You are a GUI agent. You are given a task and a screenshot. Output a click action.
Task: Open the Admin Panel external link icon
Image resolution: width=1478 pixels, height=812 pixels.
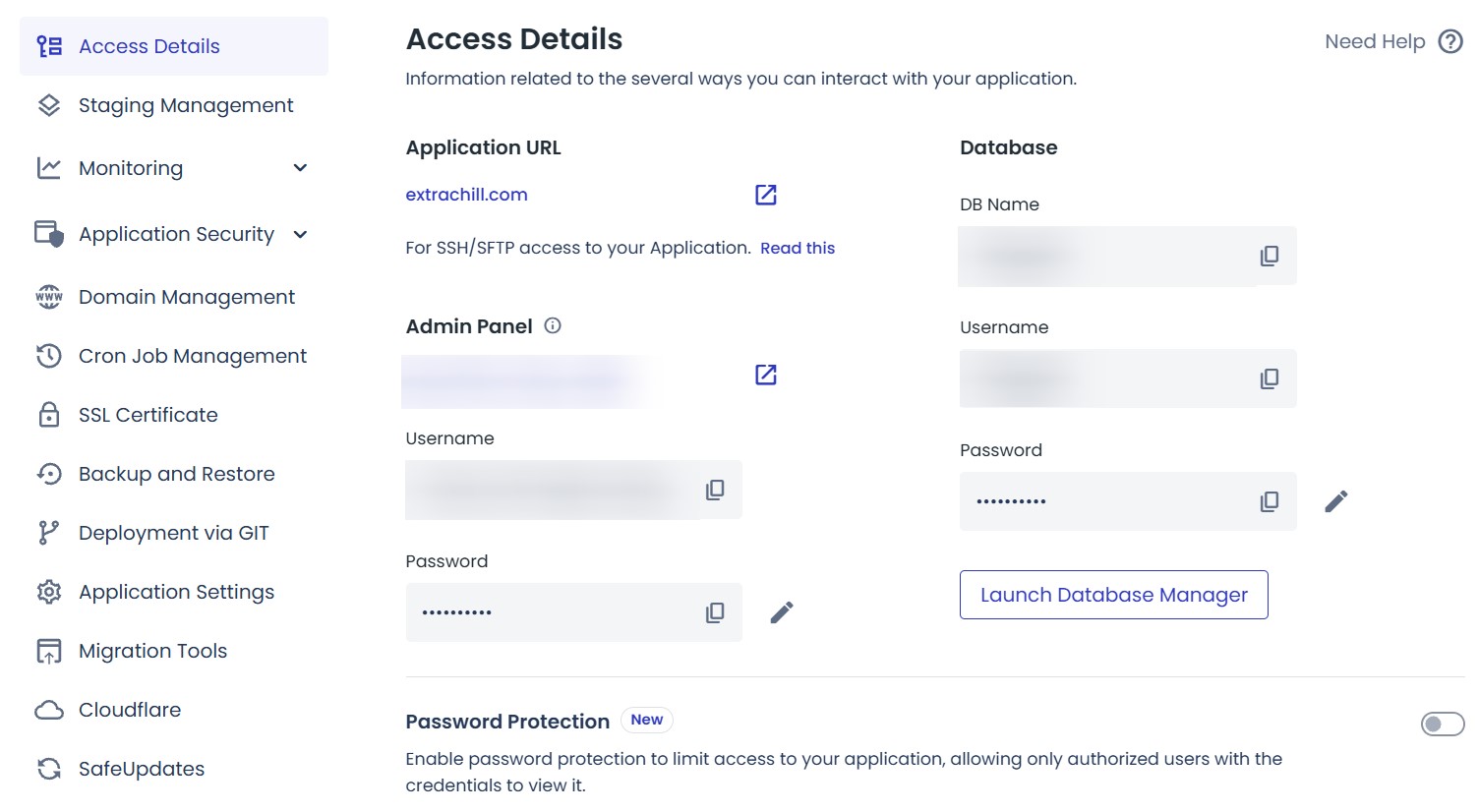coord(765,374)
